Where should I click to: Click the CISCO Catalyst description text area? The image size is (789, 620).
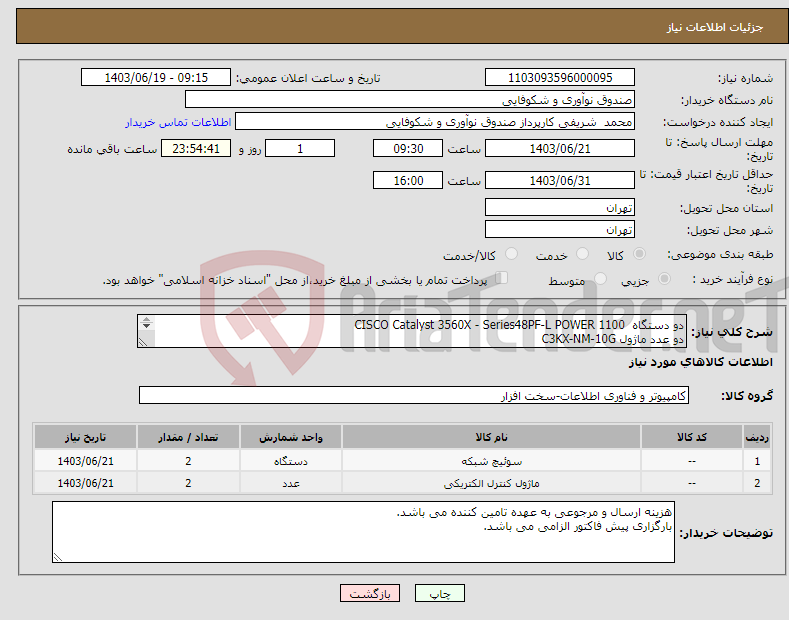point(412,331)
